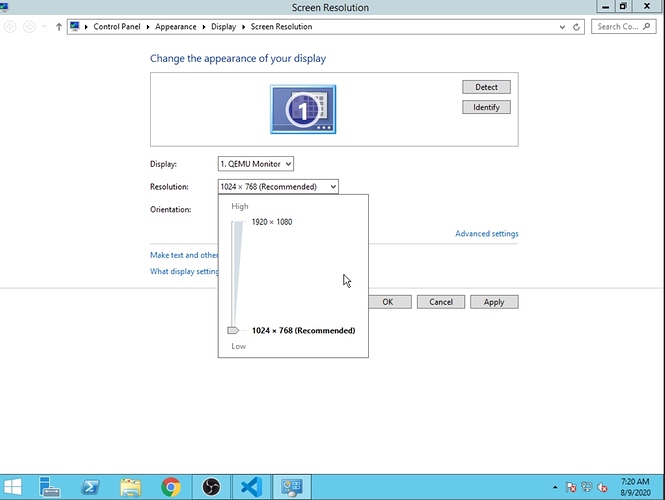
Task: Launch Google Chrome from the taskbar
Action: click(x=170, y=486)
